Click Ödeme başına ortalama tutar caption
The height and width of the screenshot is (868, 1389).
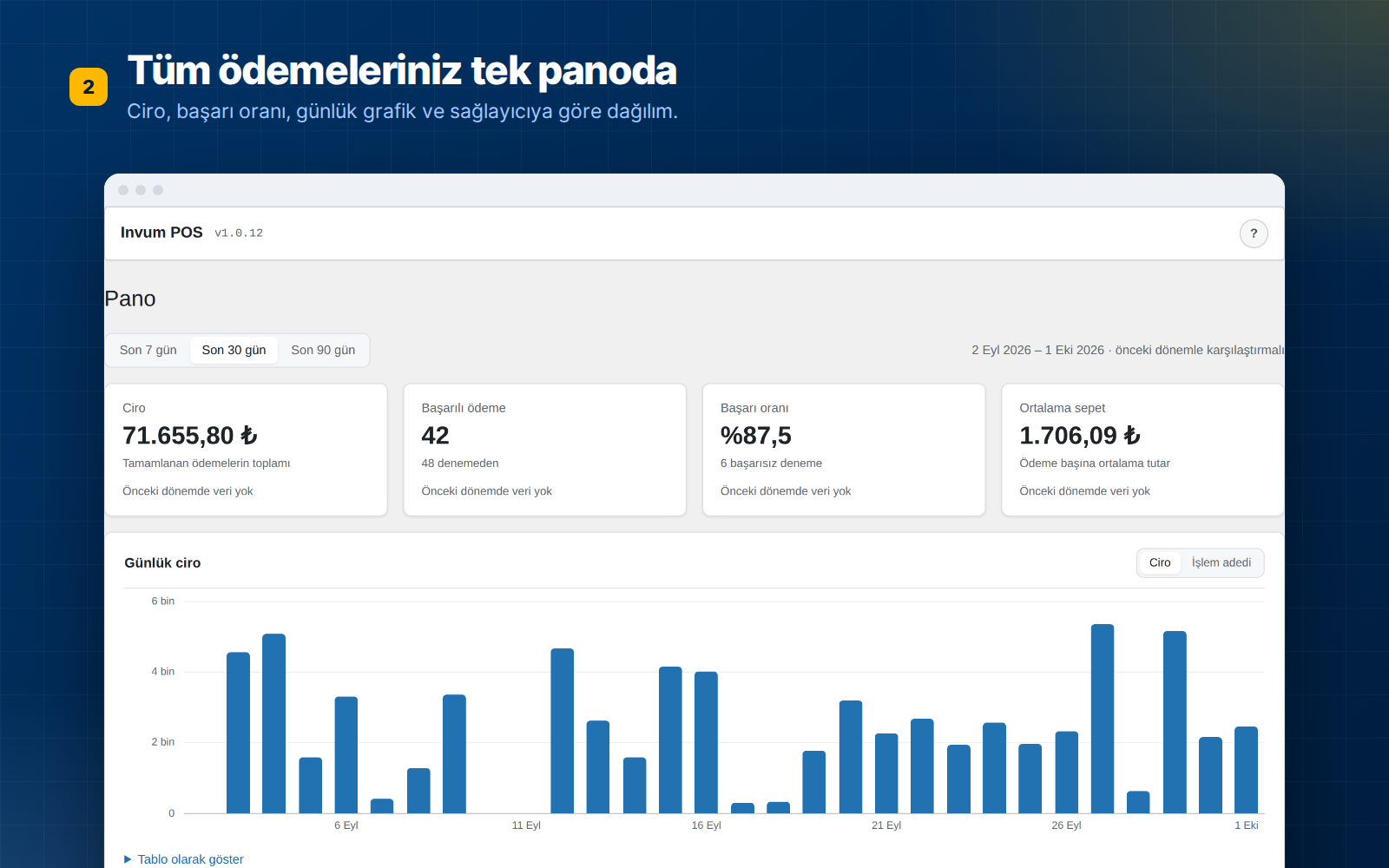pos(1095,464)
